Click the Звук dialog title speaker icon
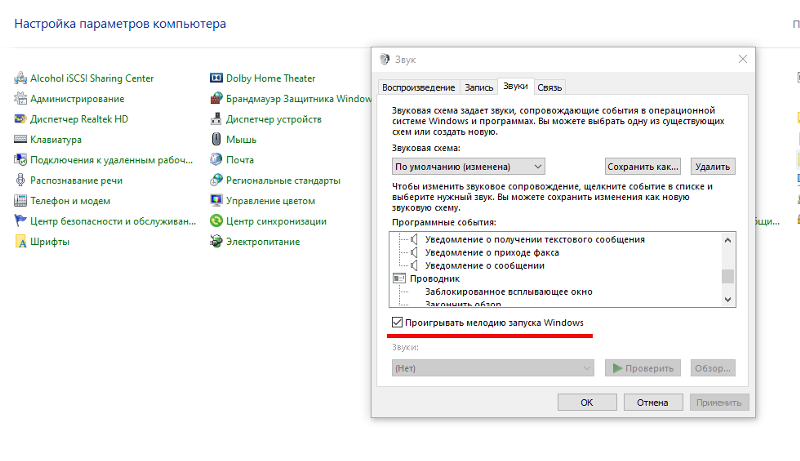Image resolution: width=800 pixels, height=461 pixels. (385, 59)
